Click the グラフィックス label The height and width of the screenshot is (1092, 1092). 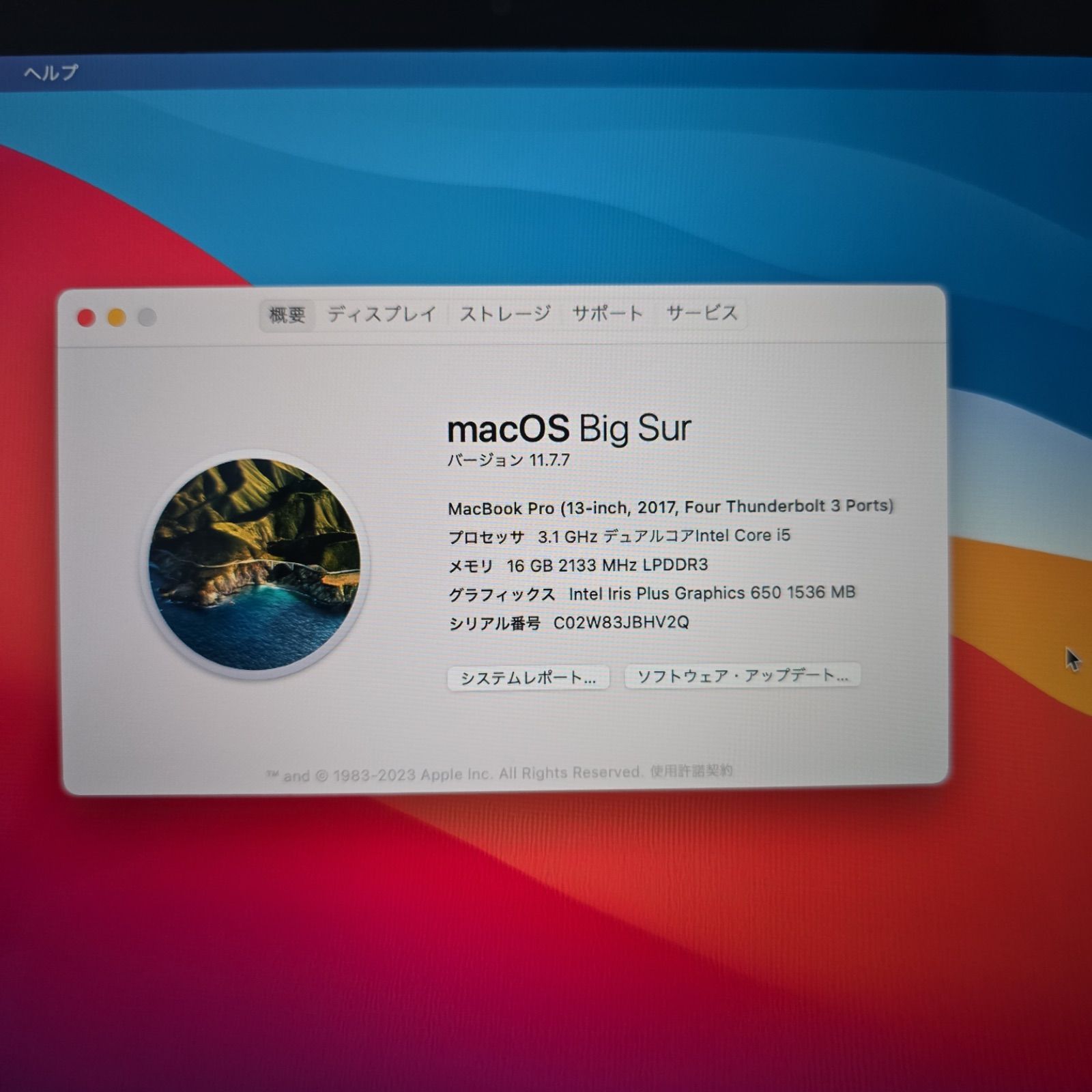[x=502, y=594]
